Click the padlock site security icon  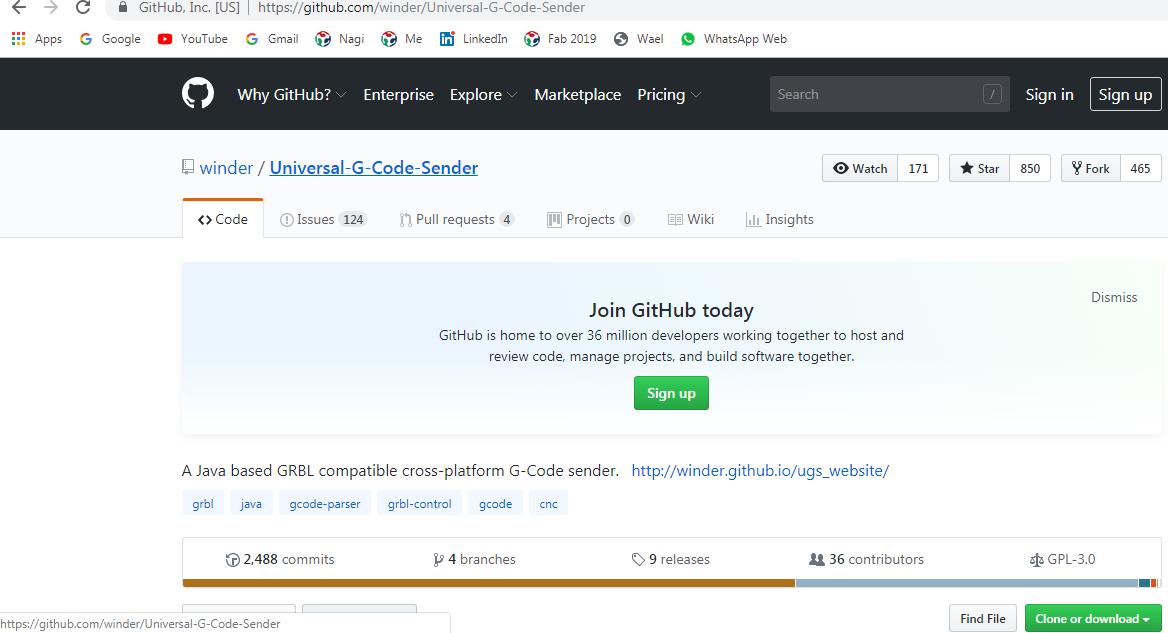pyautogui.click(x=123, y=7)
